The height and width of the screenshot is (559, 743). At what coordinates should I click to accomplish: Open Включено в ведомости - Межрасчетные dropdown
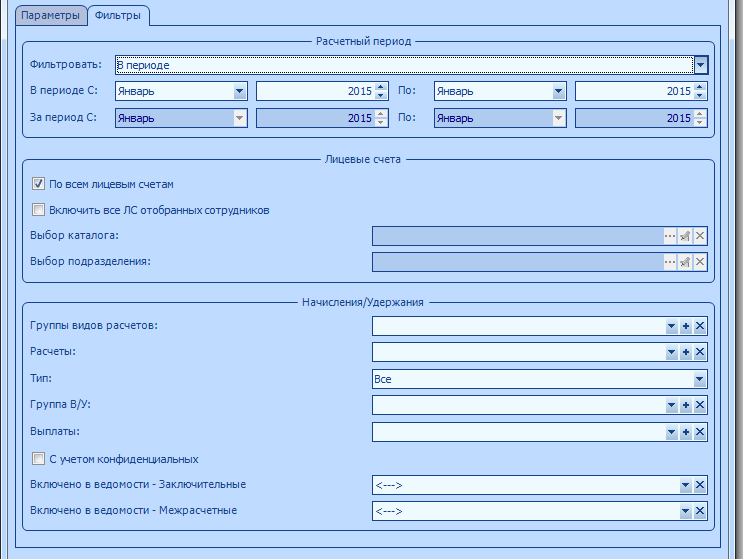click(685, 511)
